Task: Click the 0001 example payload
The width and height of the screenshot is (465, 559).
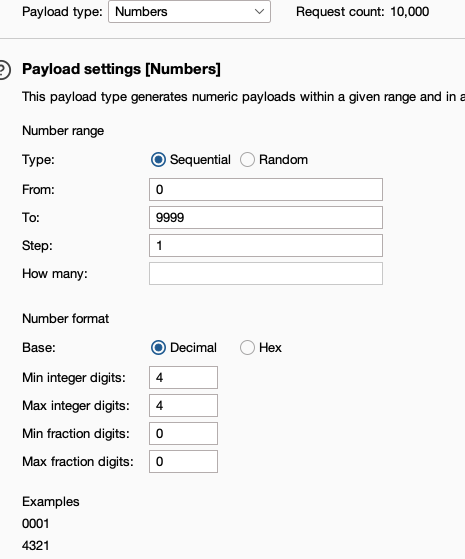Action: tap(36, 524)
